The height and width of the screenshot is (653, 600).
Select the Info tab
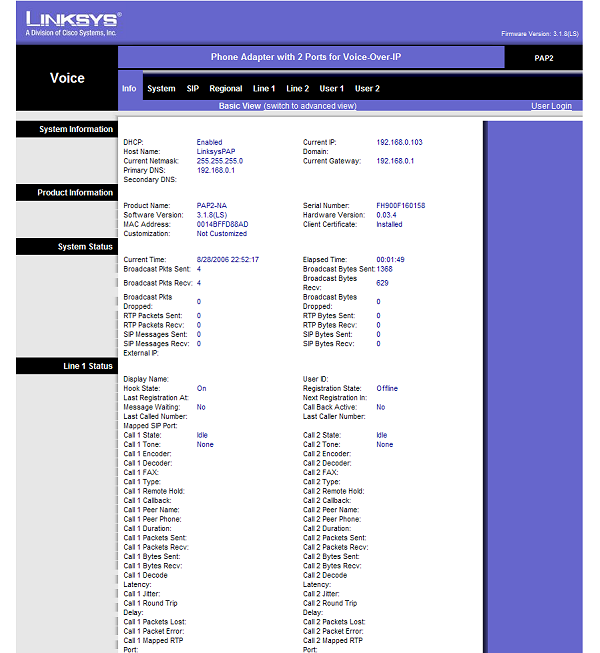129,89
